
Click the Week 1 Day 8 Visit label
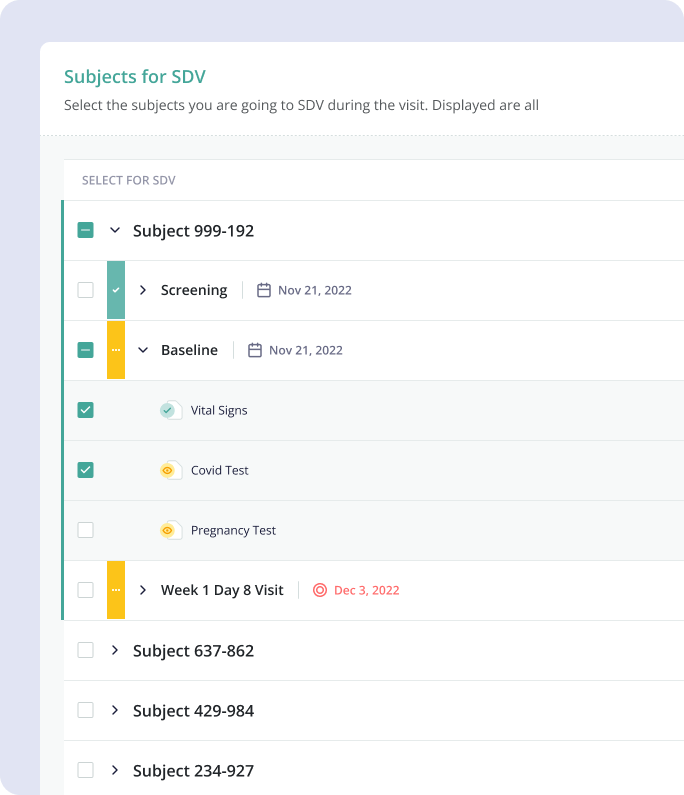coord(222,590)
